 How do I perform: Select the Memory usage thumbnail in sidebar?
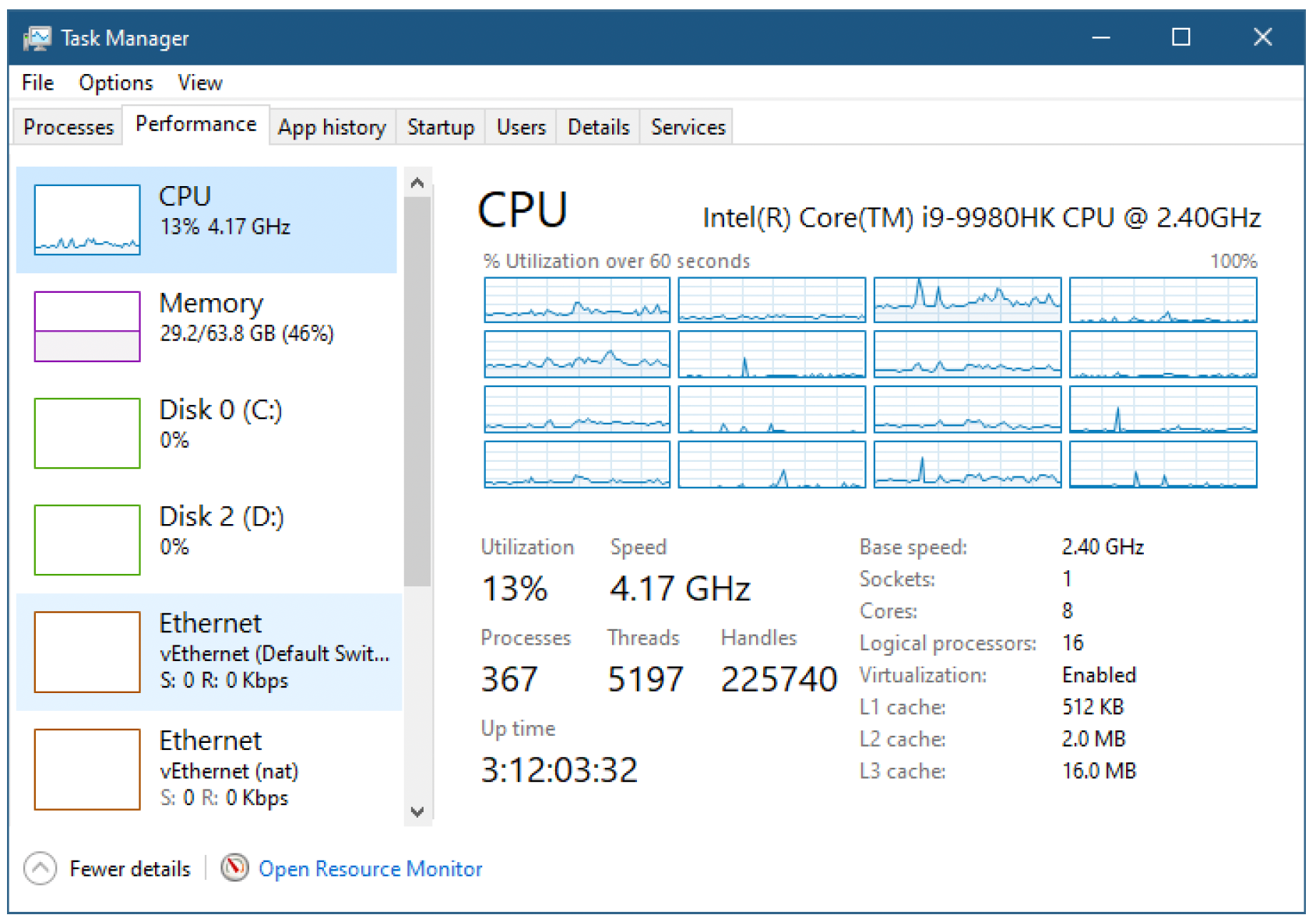pos(87,326)
